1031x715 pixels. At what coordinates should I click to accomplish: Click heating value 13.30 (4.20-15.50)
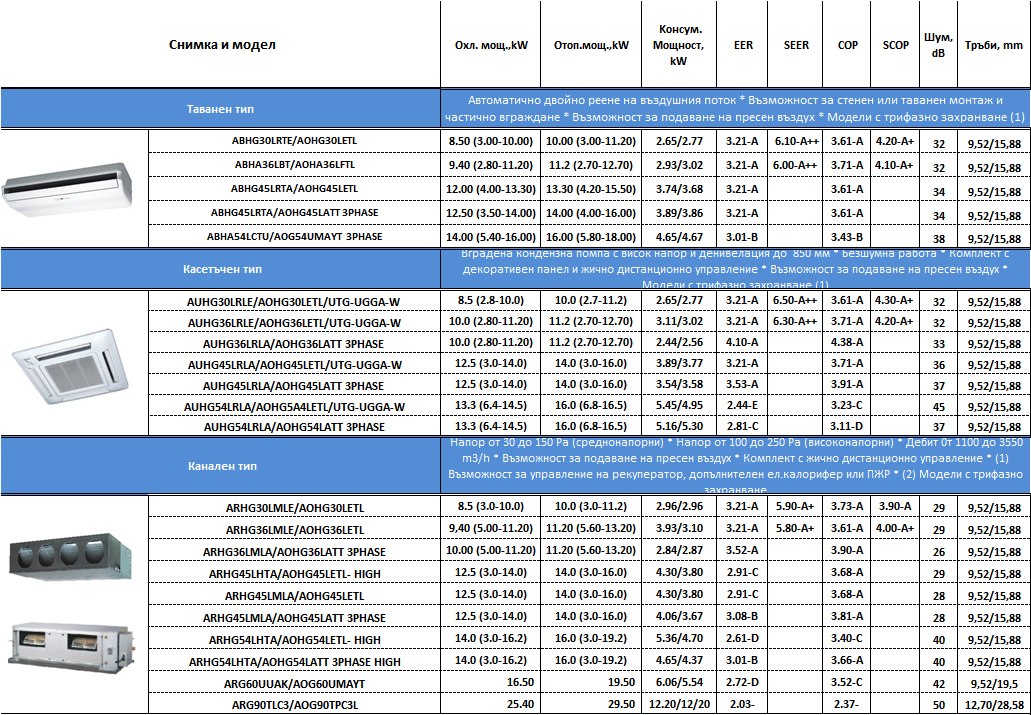pyautogui.click(x=590, y=188)
